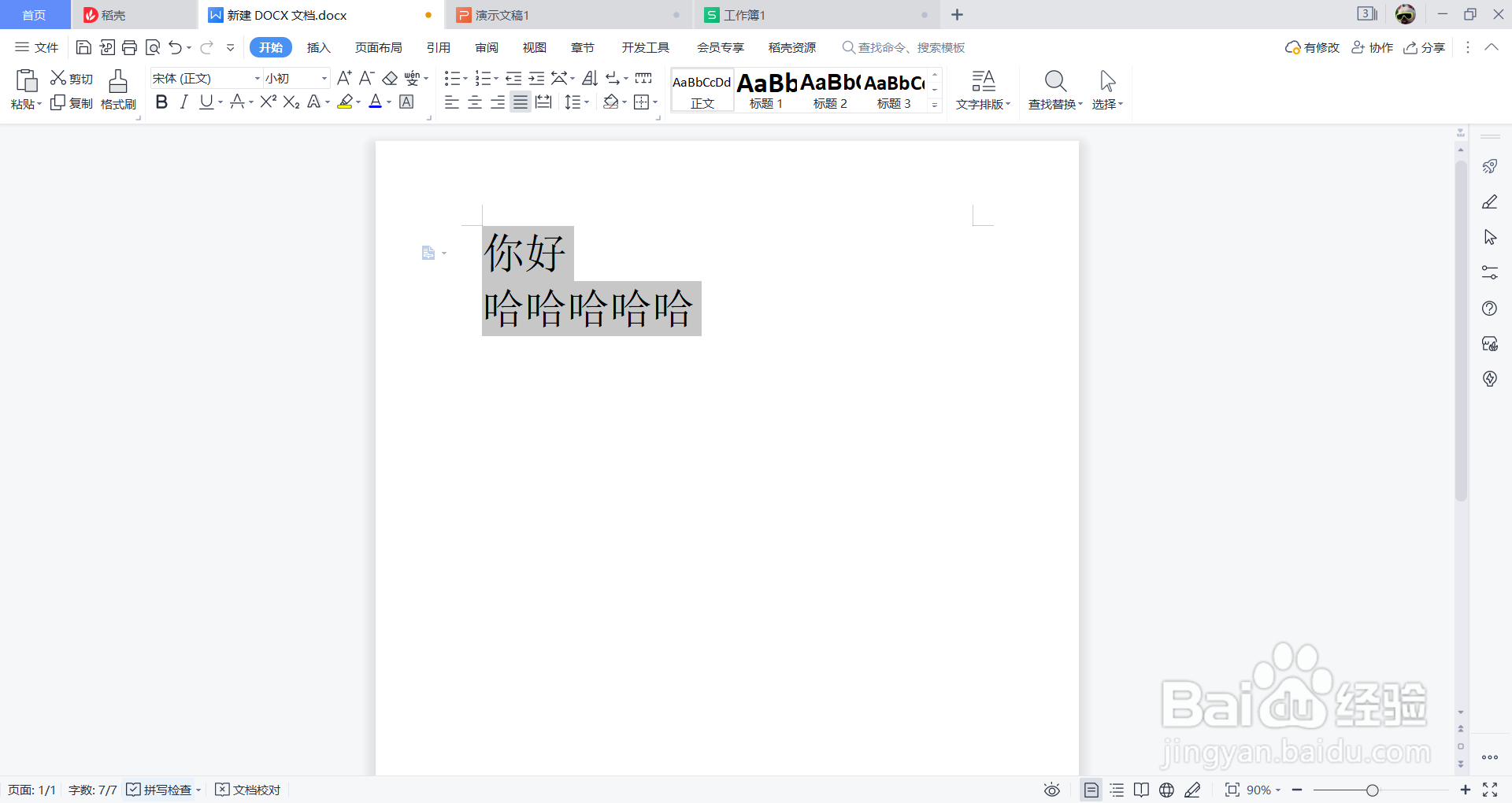The image size is (1512, 803).
Task: Activate the Format Painter (格式刷)
Action: click(118, 90)
